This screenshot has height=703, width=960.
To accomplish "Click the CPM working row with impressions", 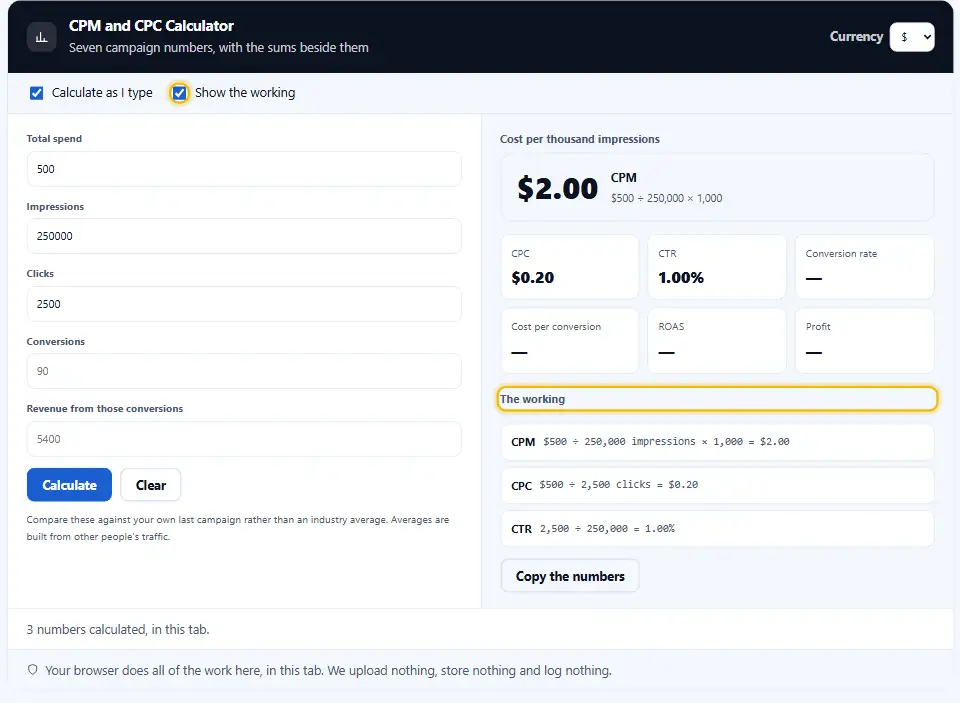I will 718,442.
